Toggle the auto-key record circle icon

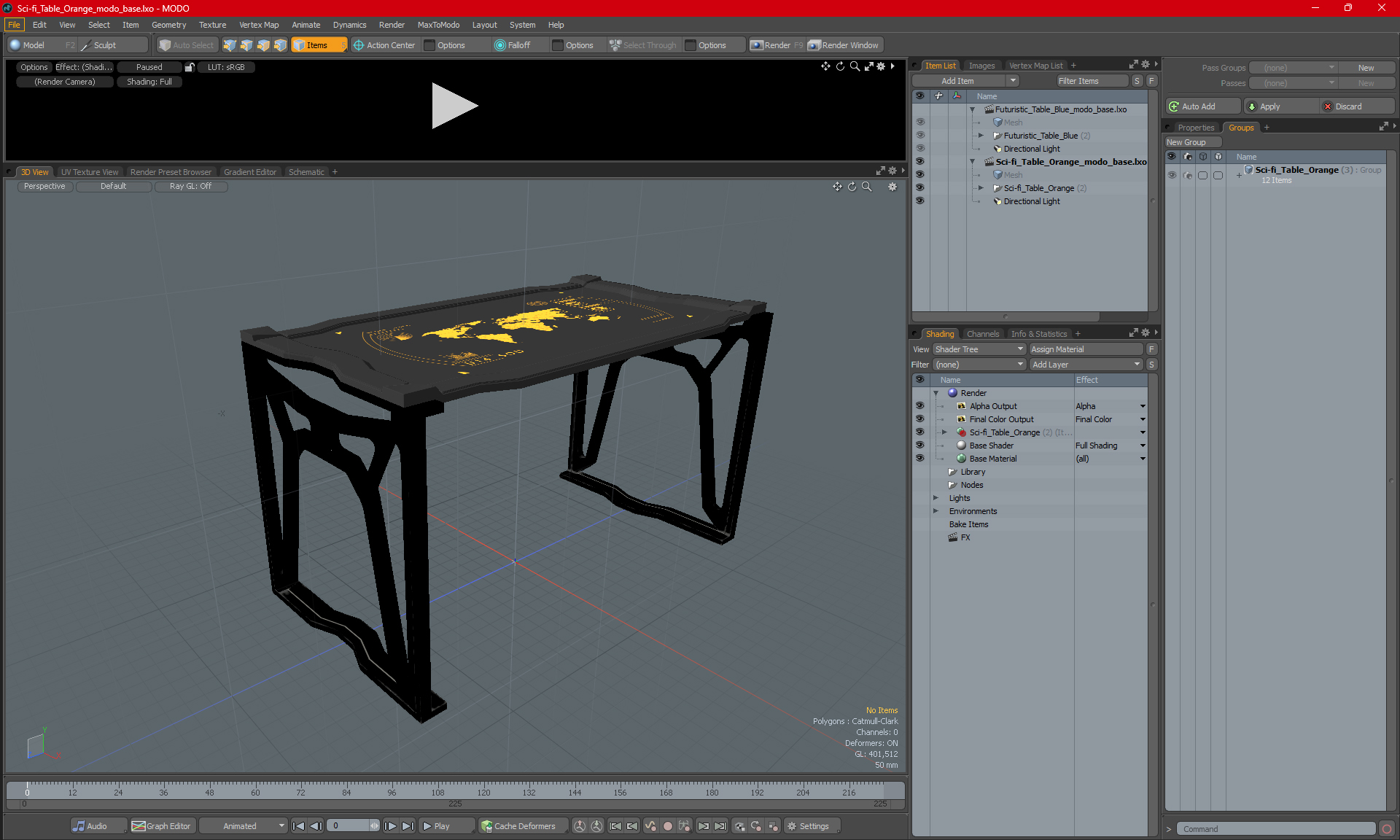667,826
